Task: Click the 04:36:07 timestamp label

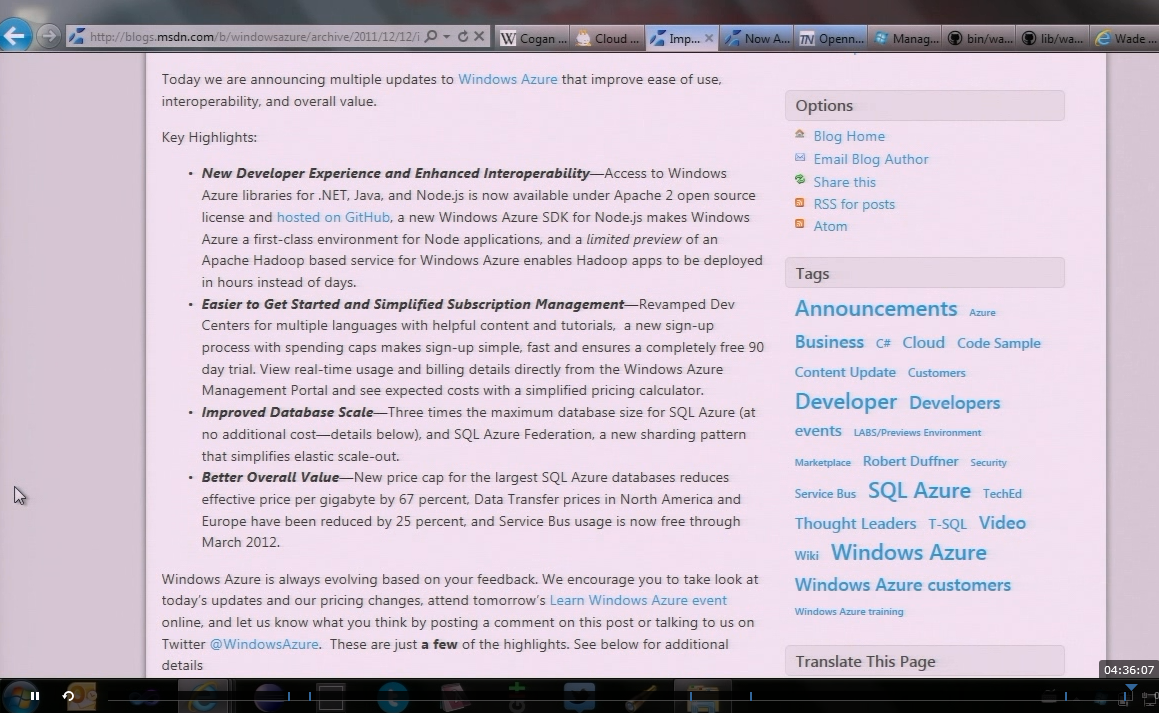Action: [1129, 669]
